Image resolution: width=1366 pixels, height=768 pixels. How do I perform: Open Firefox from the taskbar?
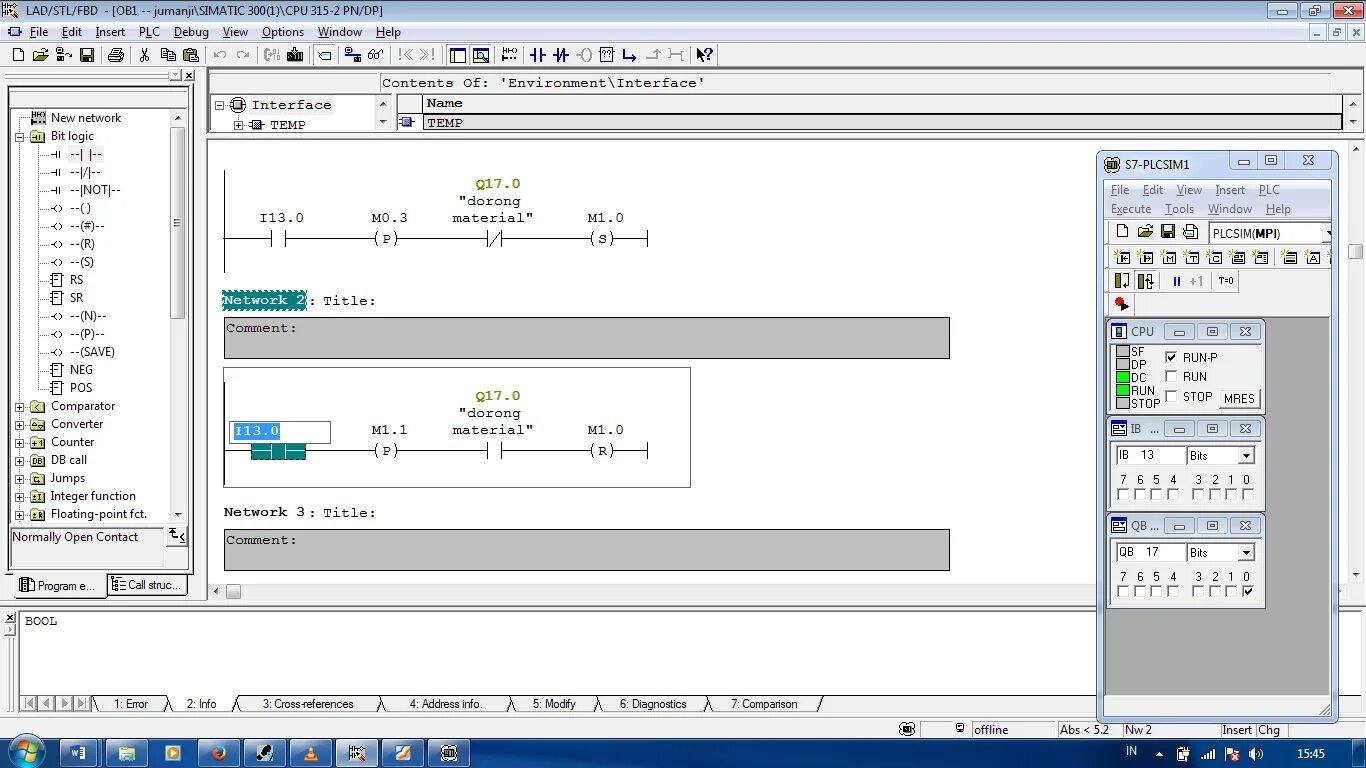click(x=219, y=753)
